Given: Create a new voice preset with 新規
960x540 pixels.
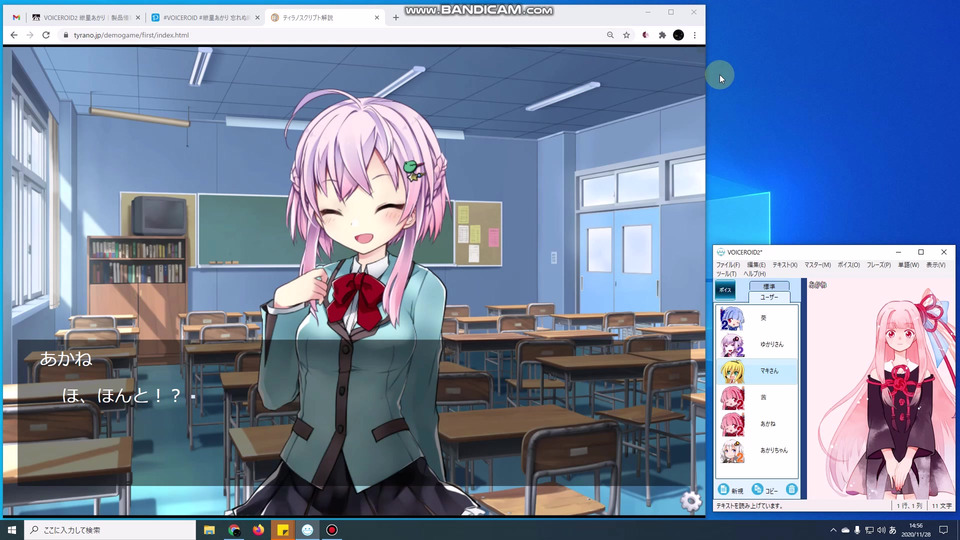Looking at the screenshot, I should pos(731,490).
